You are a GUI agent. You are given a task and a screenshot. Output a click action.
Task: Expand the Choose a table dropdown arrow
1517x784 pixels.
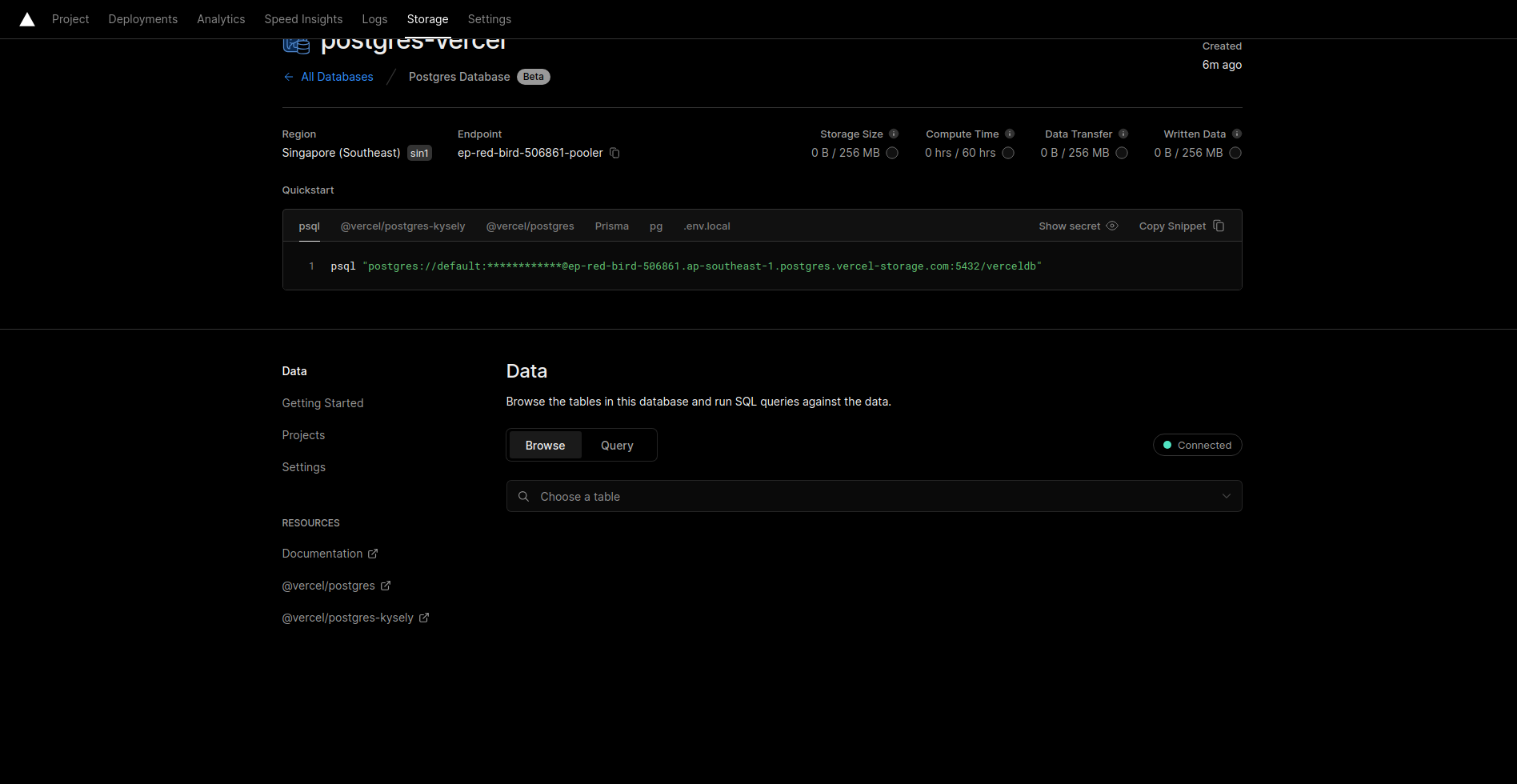[x=1227, y=497]
